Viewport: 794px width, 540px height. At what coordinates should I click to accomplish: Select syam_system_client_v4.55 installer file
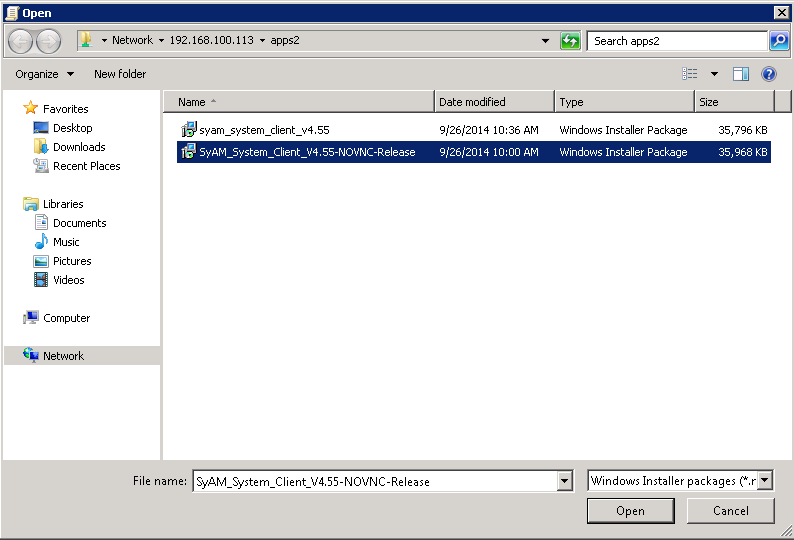pyautogui.click(x=264, y=130)
